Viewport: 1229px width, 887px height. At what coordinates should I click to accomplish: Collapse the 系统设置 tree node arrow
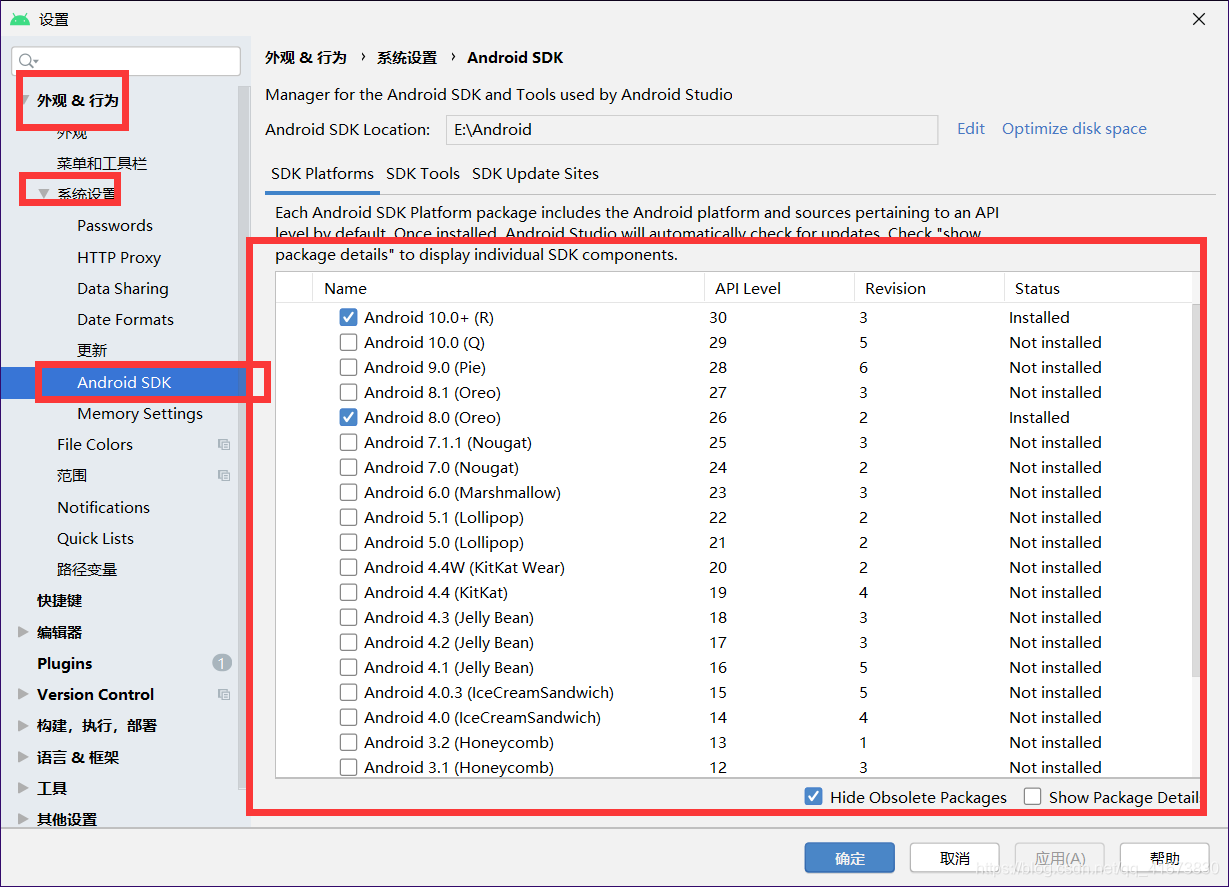(43, 194)
